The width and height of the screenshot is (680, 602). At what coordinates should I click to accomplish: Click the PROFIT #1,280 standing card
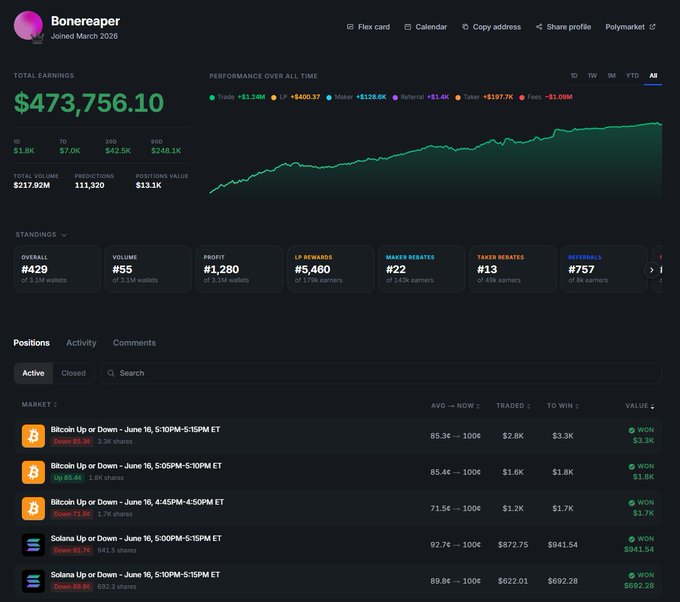(x=239, y=269)
